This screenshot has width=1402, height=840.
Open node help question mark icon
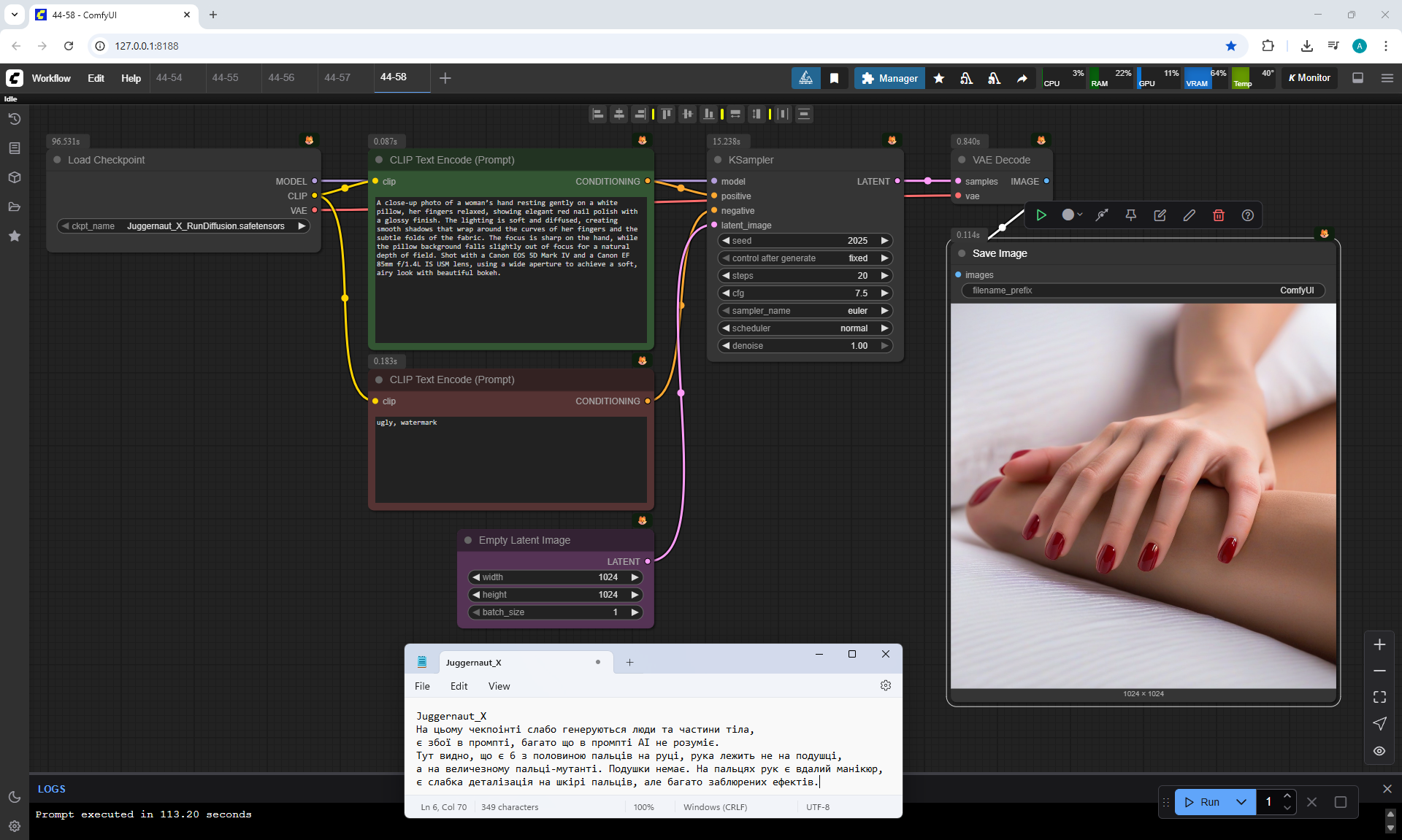pyautogui.click(x=1247, y=215)
